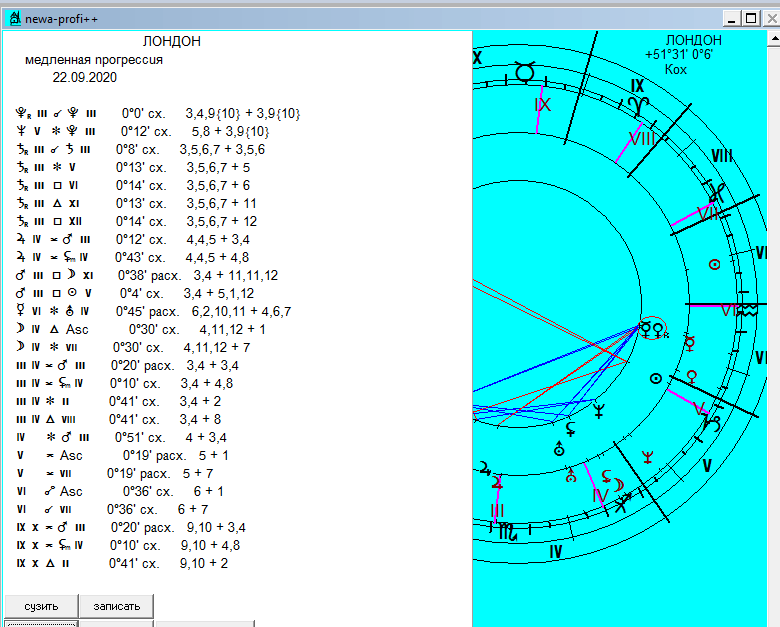Click the Taurus sign on the outer ring
The height and width of the screenshot is (627, 780).
click(x=525, y=70)
